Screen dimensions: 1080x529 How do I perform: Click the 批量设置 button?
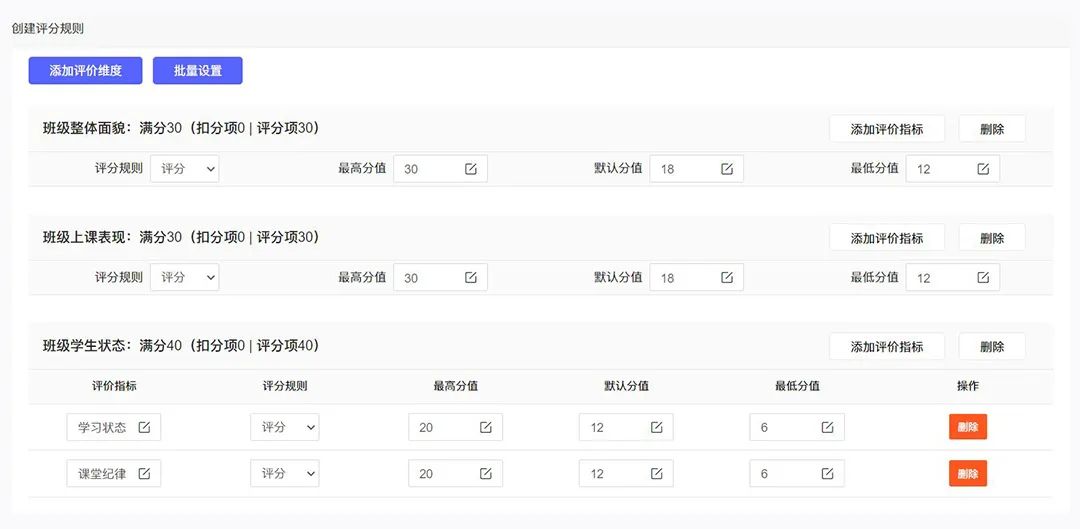(198, 70)
